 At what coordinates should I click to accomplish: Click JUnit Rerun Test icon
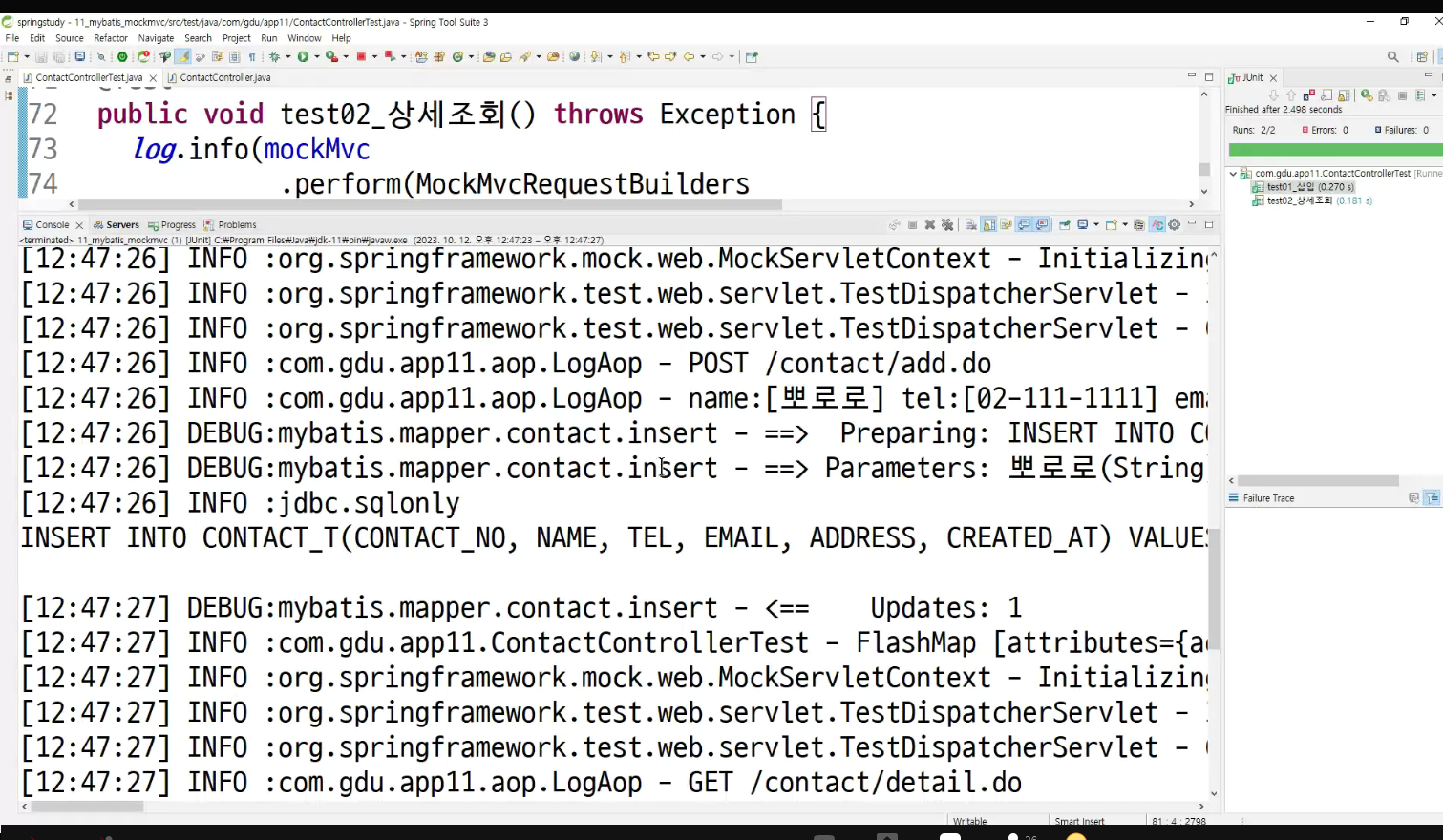(1367, 95)
